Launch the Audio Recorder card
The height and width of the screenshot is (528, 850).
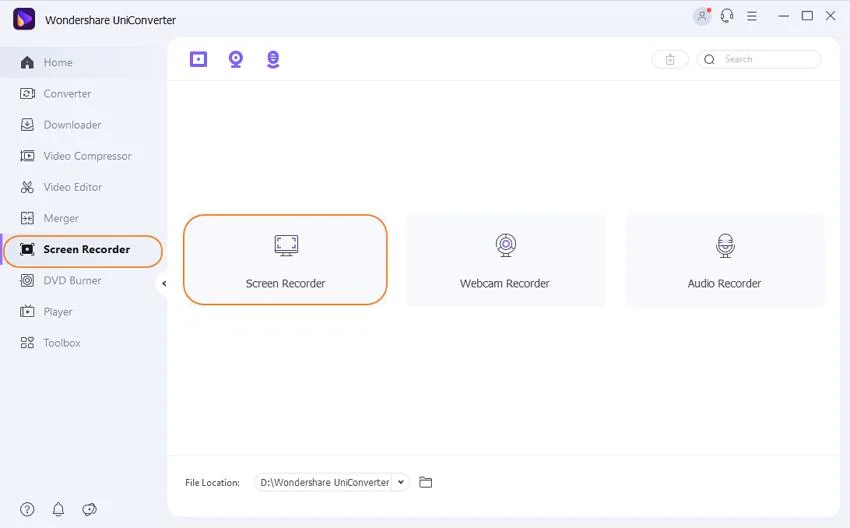click(725, 260)
